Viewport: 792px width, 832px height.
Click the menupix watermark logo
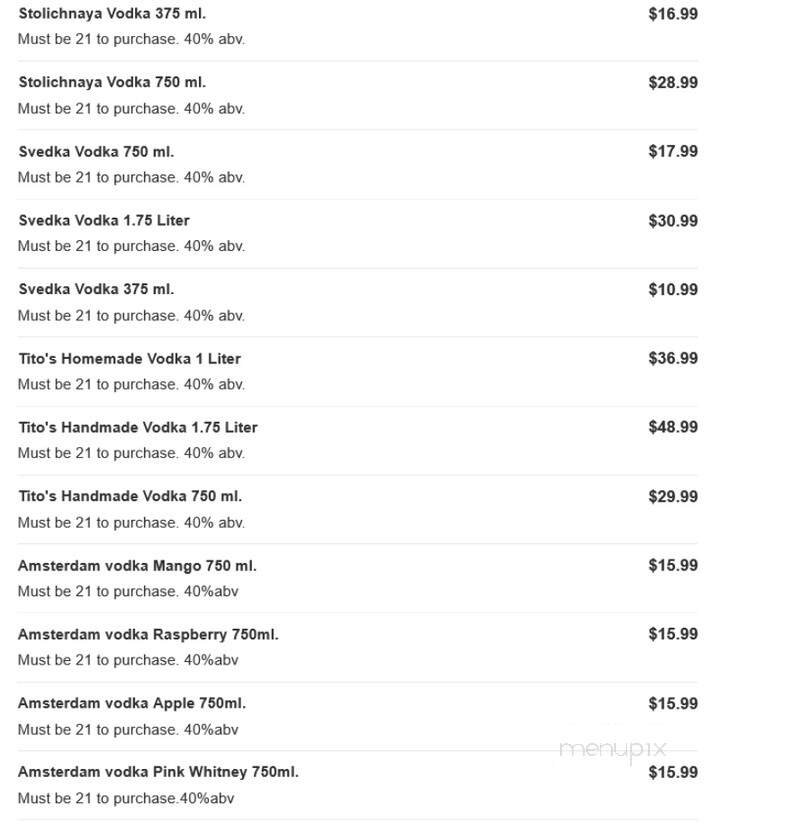(612, 749)
